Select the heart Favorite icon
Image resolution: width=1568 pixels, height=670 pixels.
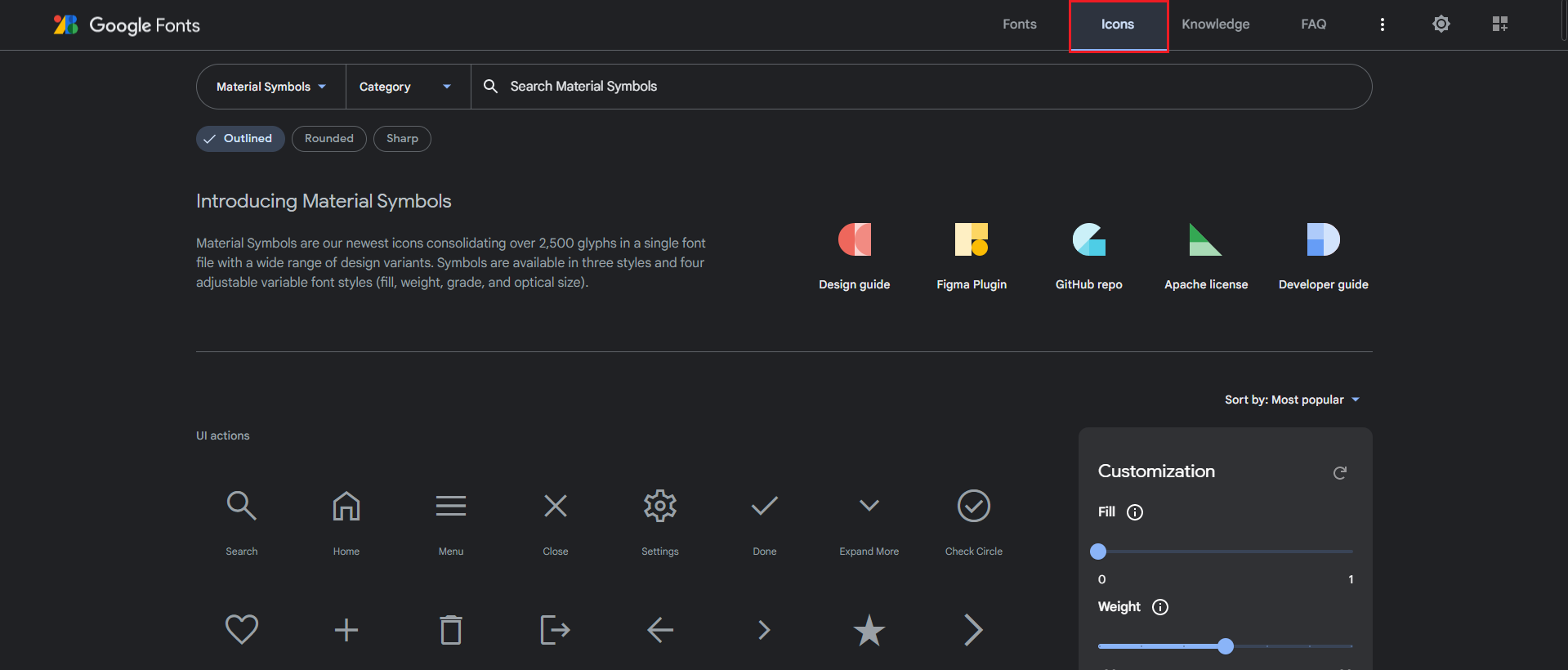point(242,629)
